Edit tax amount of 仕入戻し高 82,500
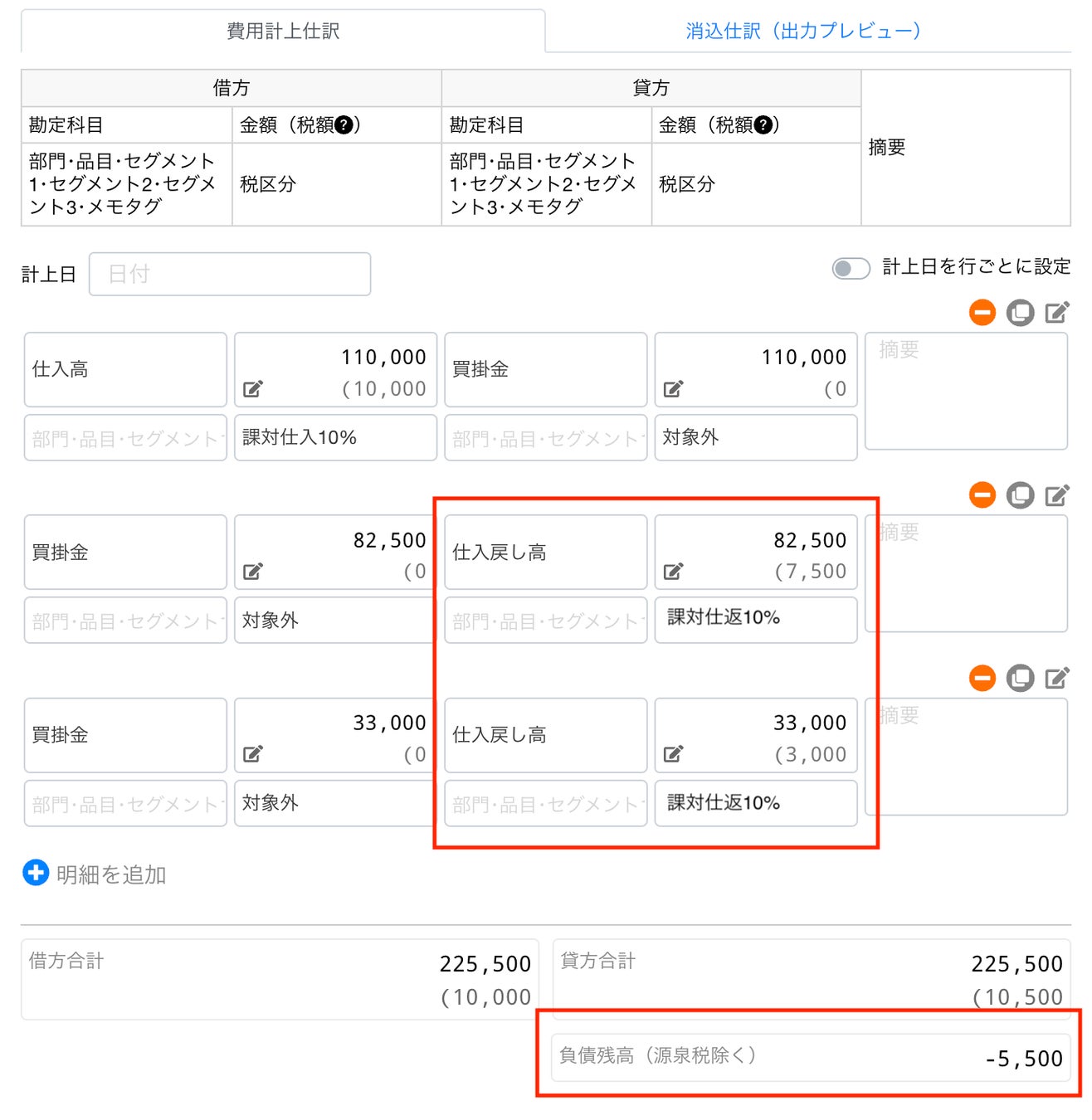This screenshot has height=1120, width=1092. (x=673, y=571)
